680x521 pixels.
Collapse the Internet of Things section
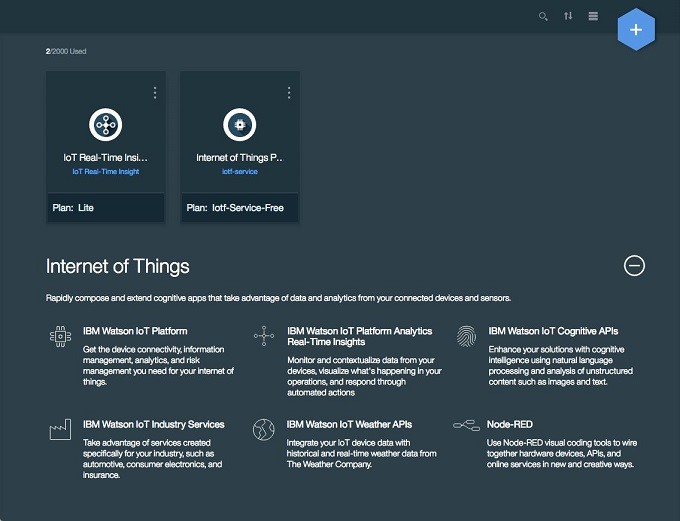(634, 265)
